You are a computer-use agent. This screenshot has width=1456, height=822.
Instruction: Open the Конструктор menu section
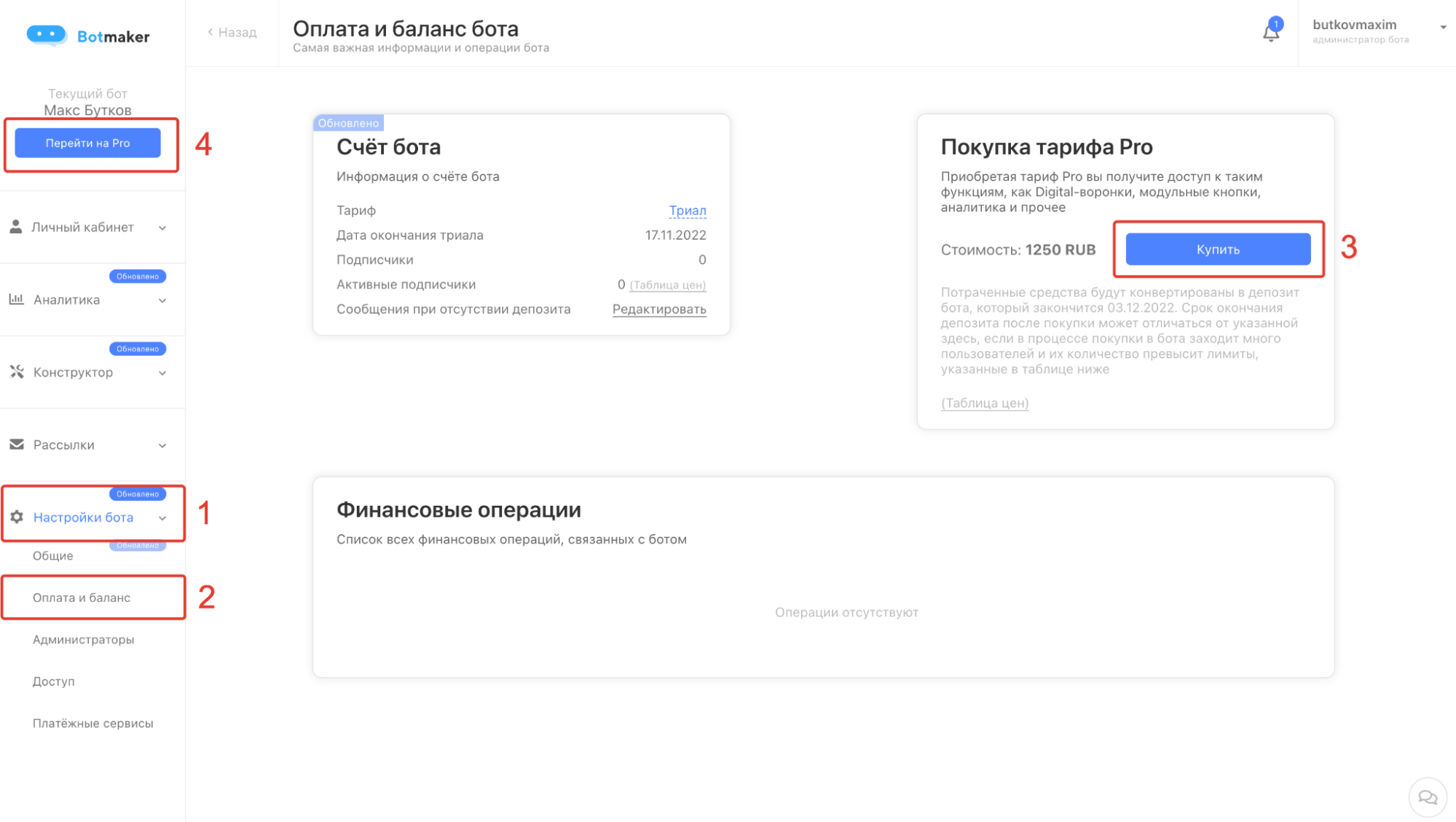(x=93, y=372)
